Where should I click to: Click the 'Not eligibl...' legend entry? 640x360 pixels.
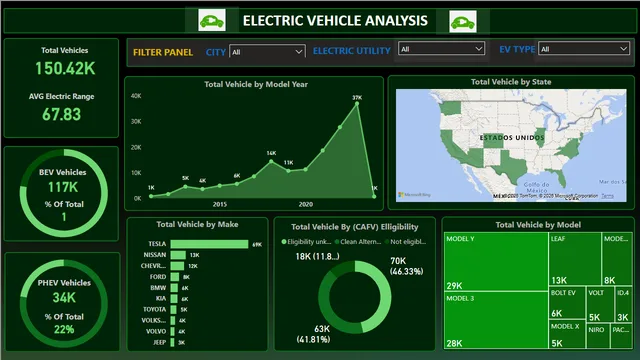click(x=405, y=242)
